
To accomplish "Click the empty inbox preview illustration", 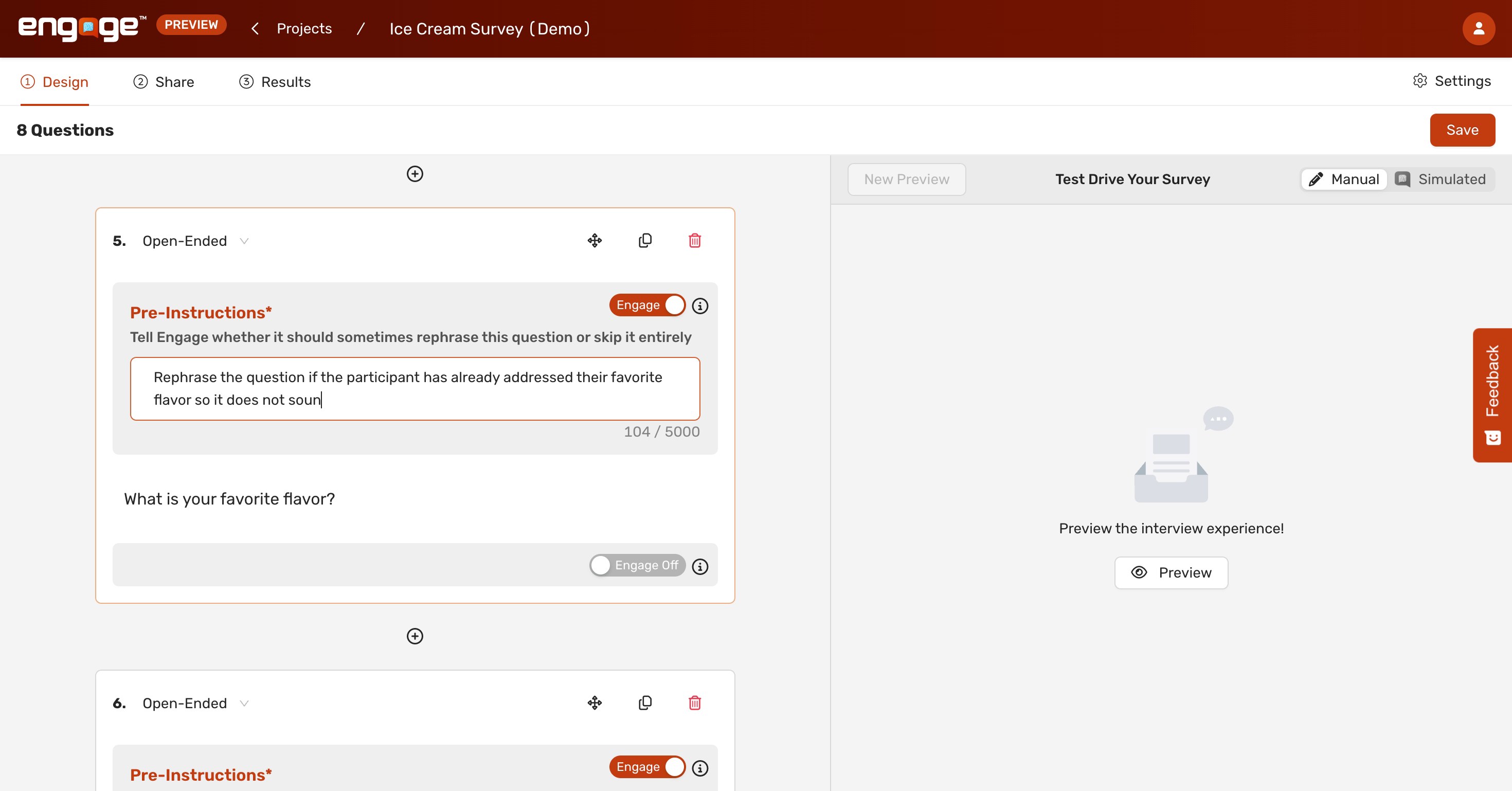I will pyautogui.click(x=1182, y=455).
